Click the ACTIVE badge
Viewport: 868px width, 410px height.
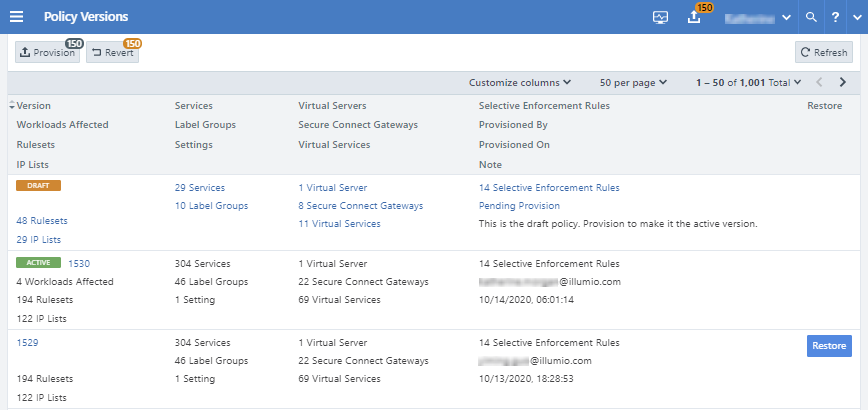point(38,263)
